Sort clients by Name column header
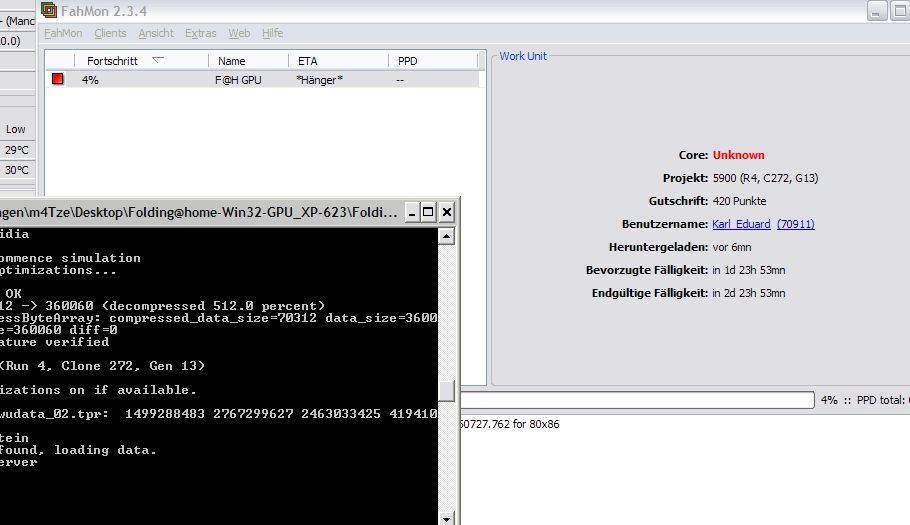Image resolution: width=910 pixels, height=525 pixels. [x=248, y=60]
